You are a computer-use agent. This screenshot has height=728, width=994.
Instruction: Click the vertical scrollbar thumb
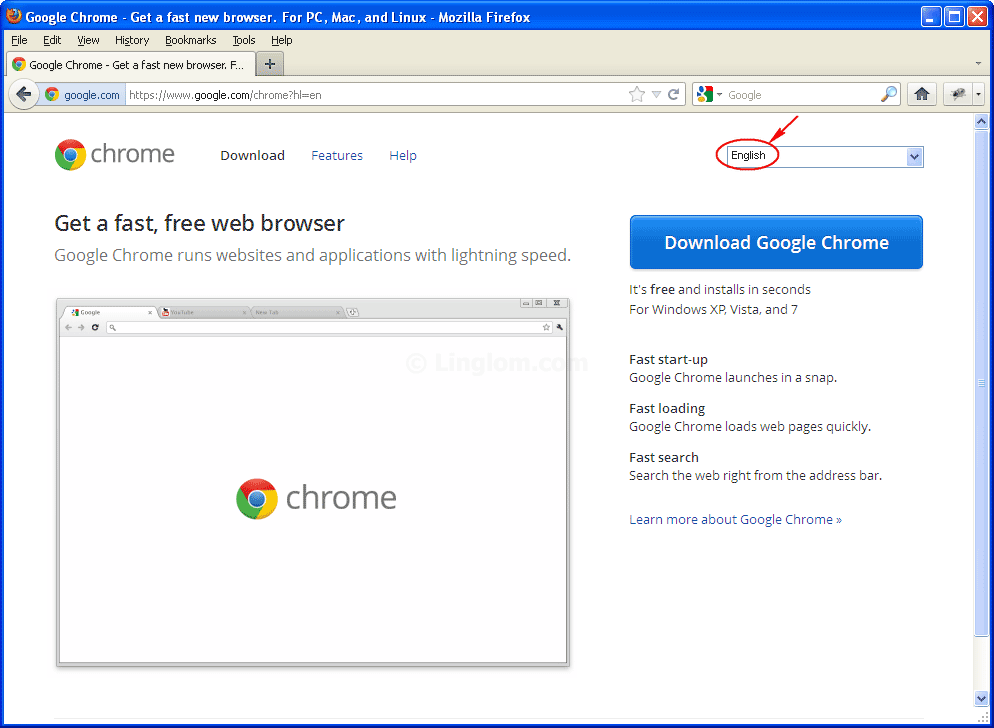981,382
